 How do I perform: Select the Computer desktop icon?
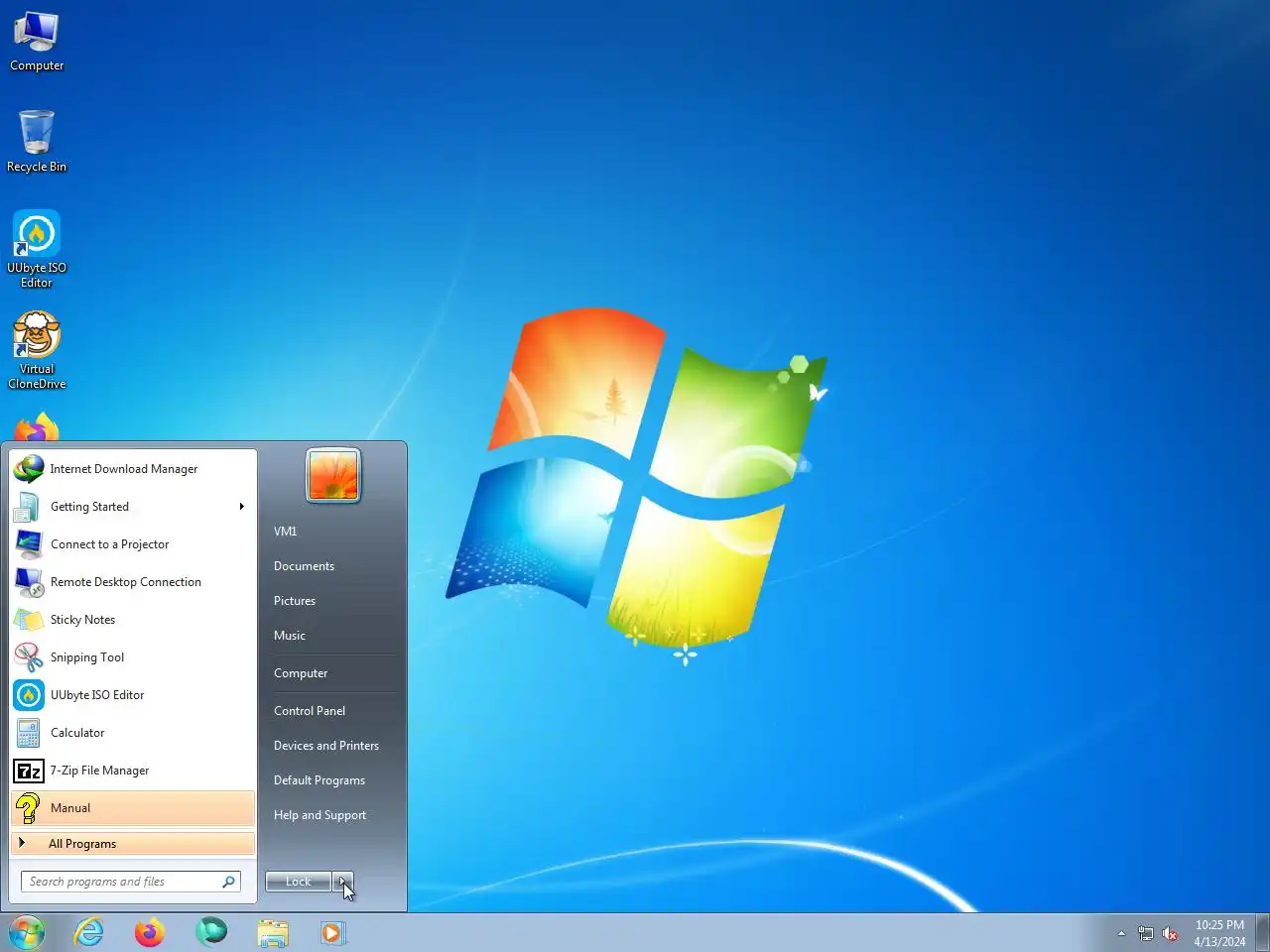[x=37, y=42]
